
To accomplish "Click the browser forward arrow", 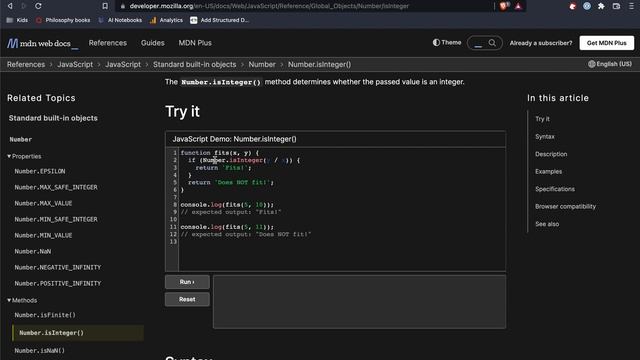I will tap(23, 6).
